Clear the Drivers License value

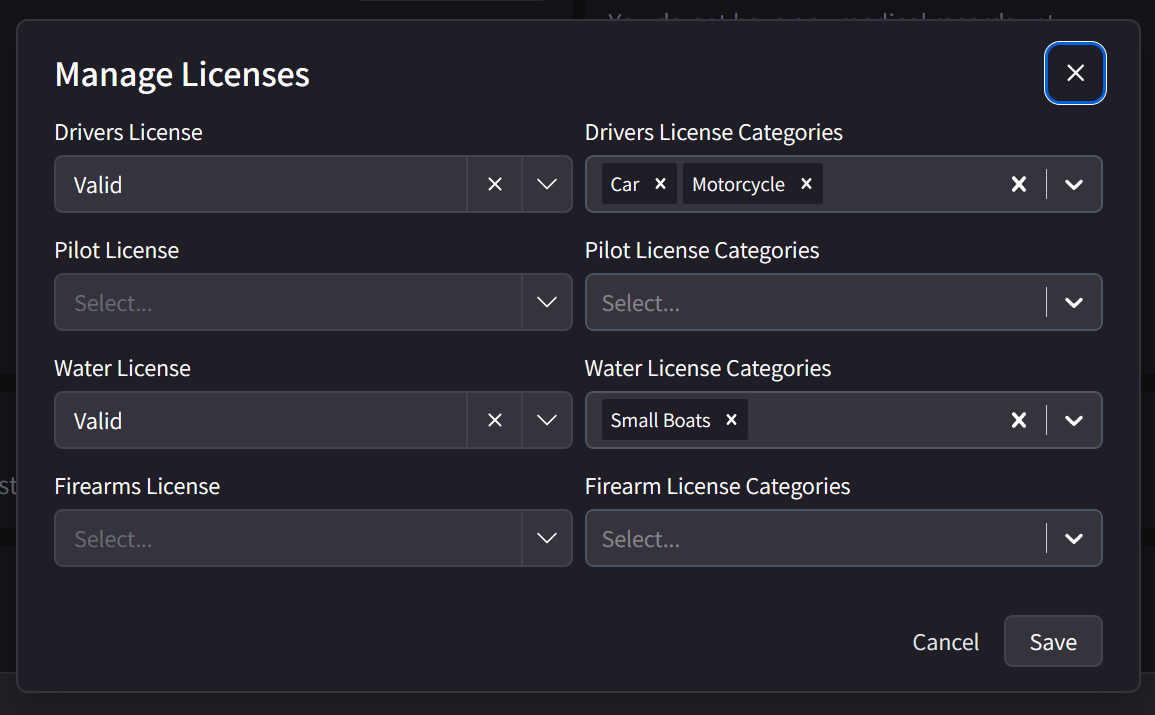[x=494, y=184]
